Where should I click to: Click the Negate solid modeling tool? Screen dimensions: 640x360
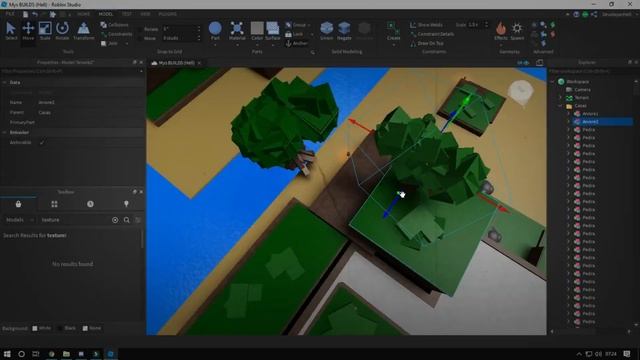click(x=344, y=31)
